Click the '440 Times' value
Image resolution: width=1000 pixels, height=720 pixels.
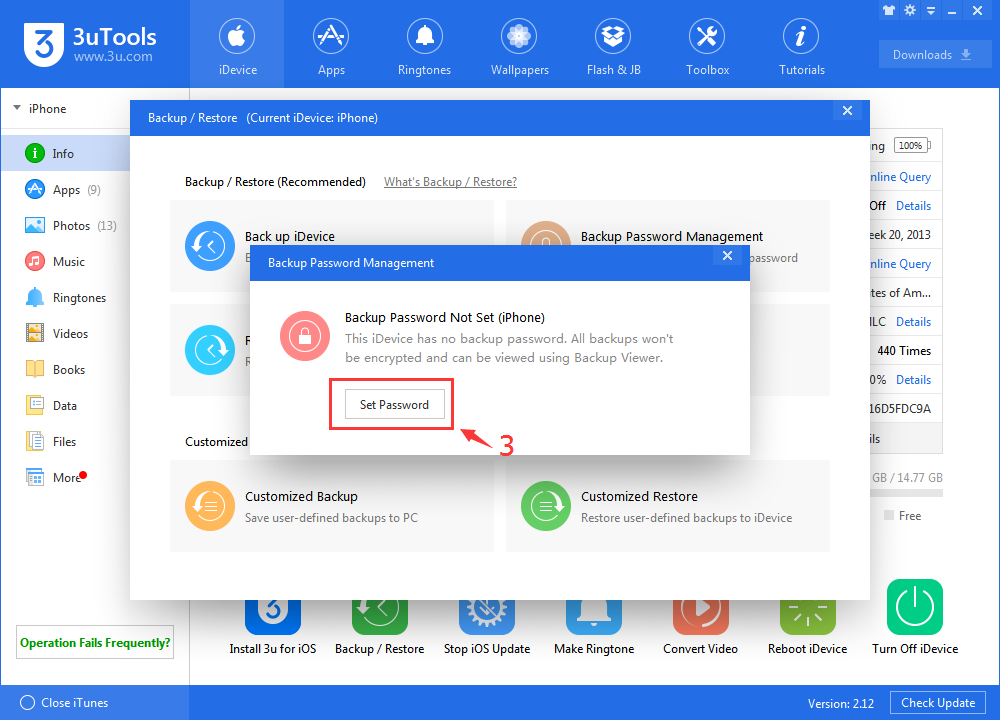[x=904, y=350]
